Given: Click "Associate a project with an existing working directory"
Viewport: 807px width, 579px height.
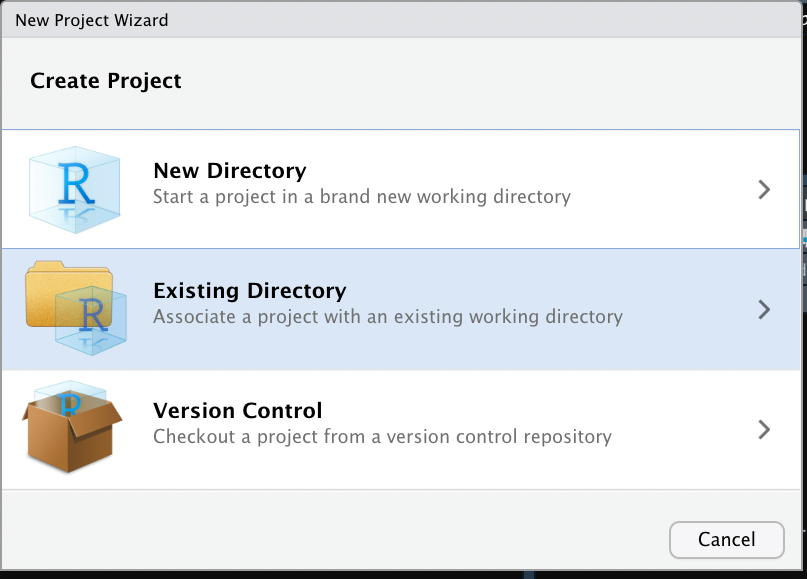Looking at the screenshot, I should [x=387, y=317].
